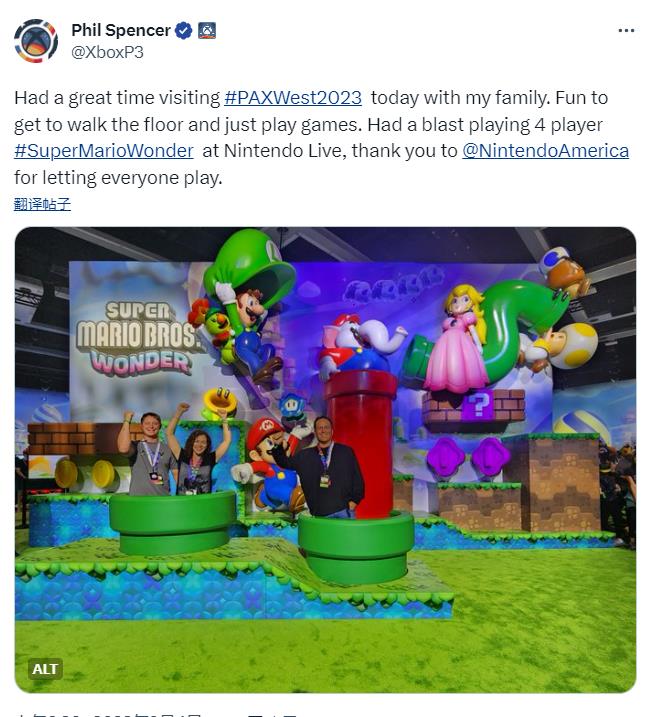Click the Princess Peach statue in photo
Image resolution: width=649 pixels, height=717 pixels.
pos(458,339)
